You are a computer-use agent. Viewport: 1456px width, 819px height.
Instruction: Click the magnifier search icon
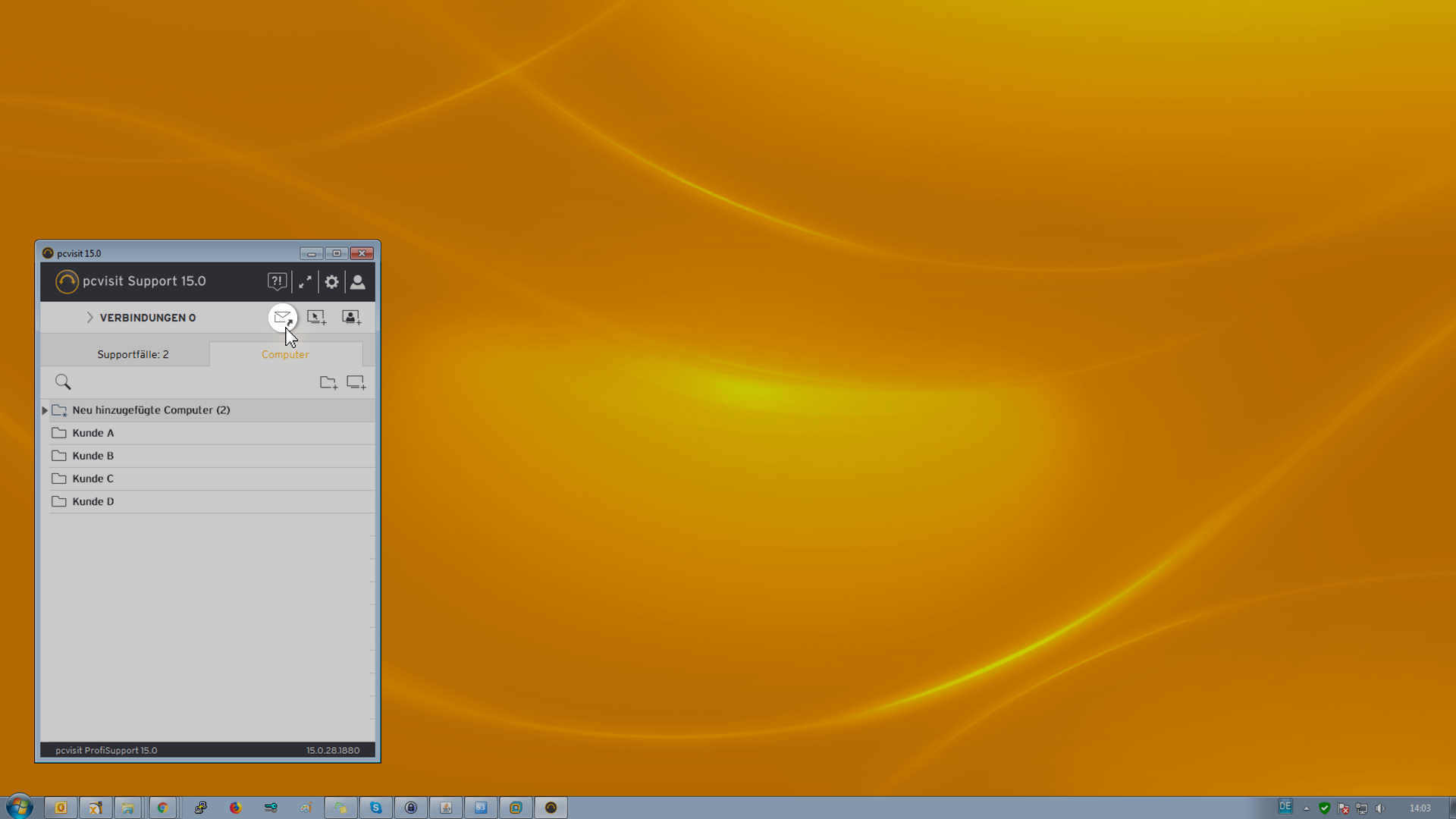coord(63,381)
